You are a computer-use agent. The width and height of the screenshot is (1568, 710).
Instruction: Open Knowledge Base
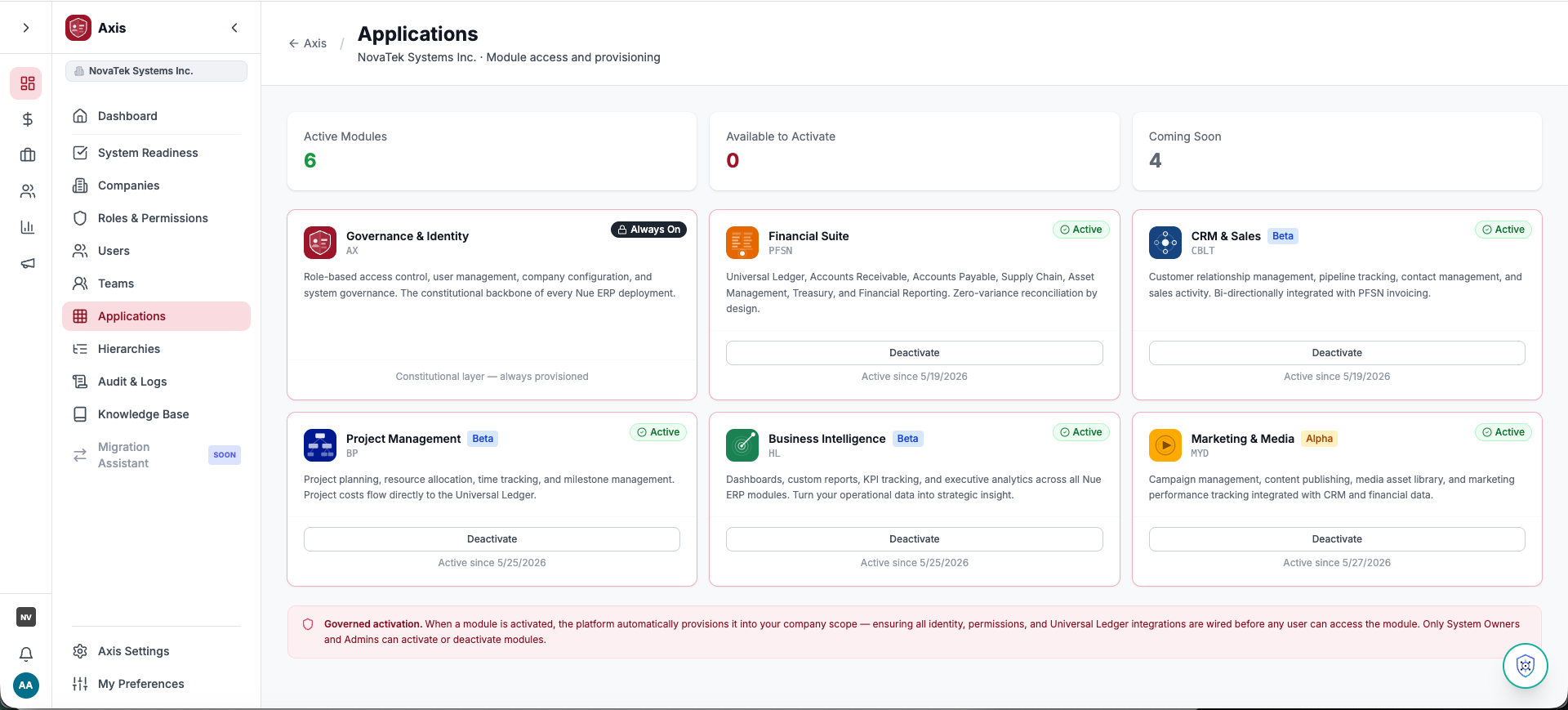point(156,414)
